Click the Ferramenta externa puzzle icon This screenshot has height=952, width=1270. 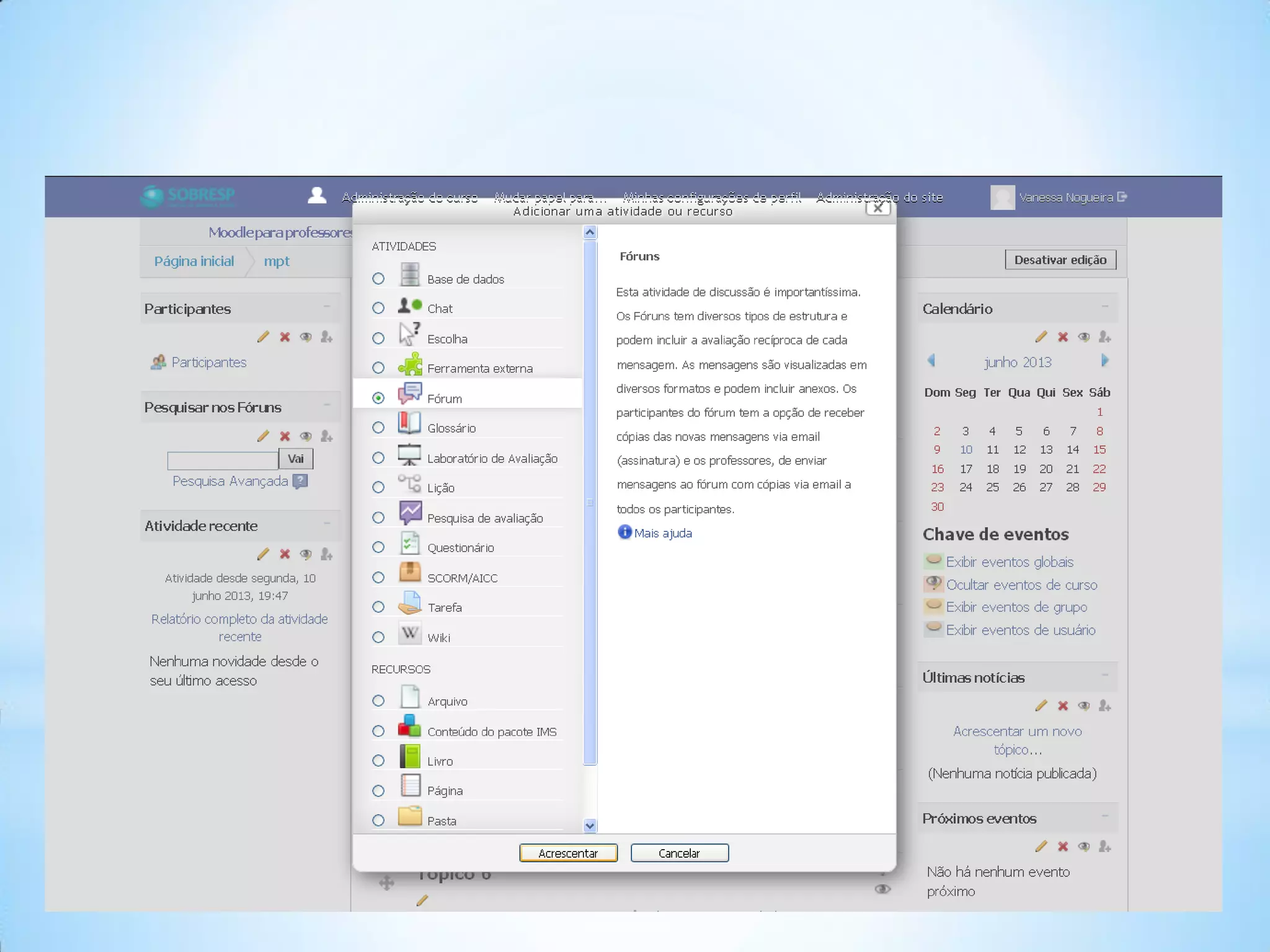point(410,364)
